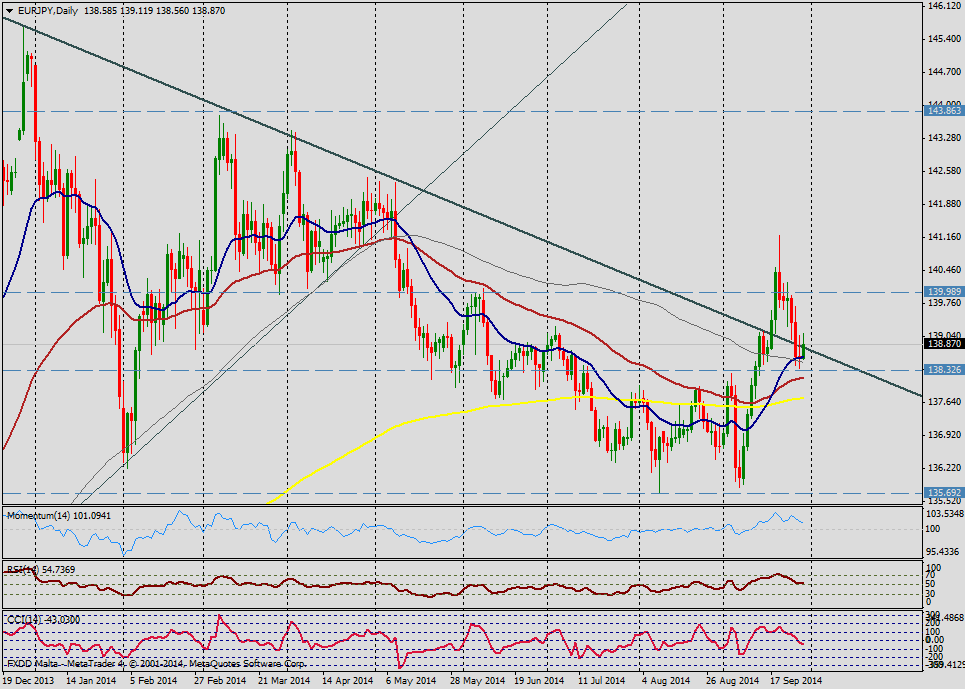Click the 27 Feb 2014 date label
965x689 pixels.
pos(219,680)
